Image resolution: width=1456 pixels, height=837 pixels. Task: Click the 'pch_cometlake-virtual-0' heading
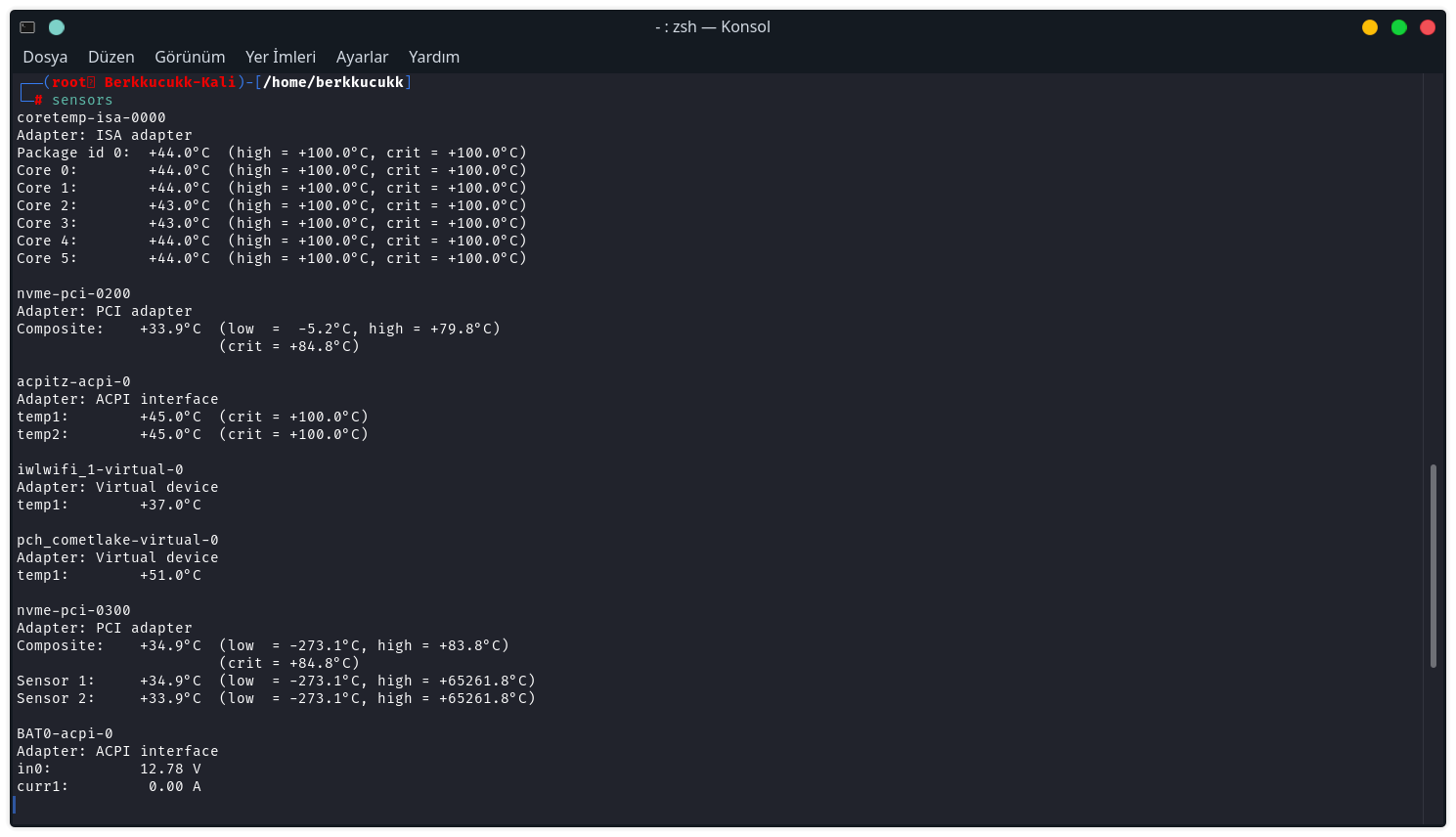click(x=117, y=540)
